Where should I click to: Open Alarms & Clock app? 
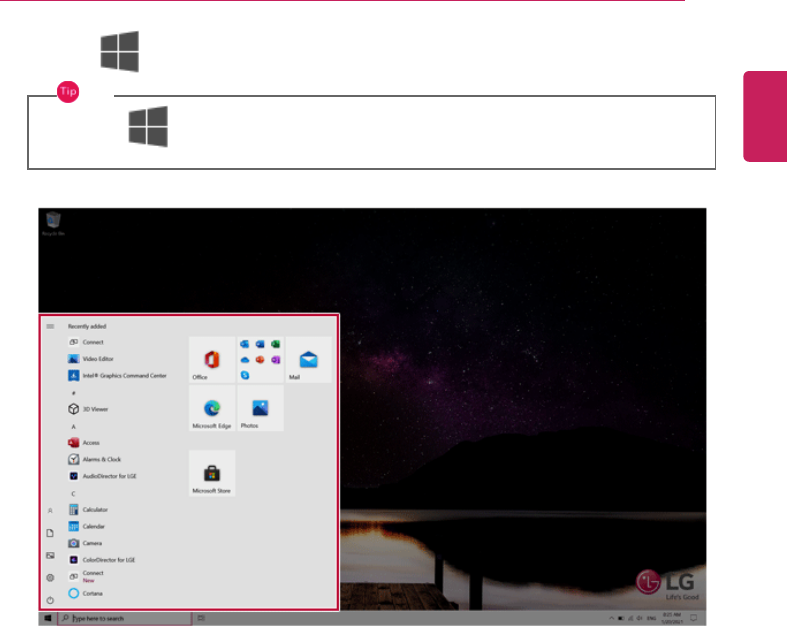pyautogui.click(x=94, y=459)
